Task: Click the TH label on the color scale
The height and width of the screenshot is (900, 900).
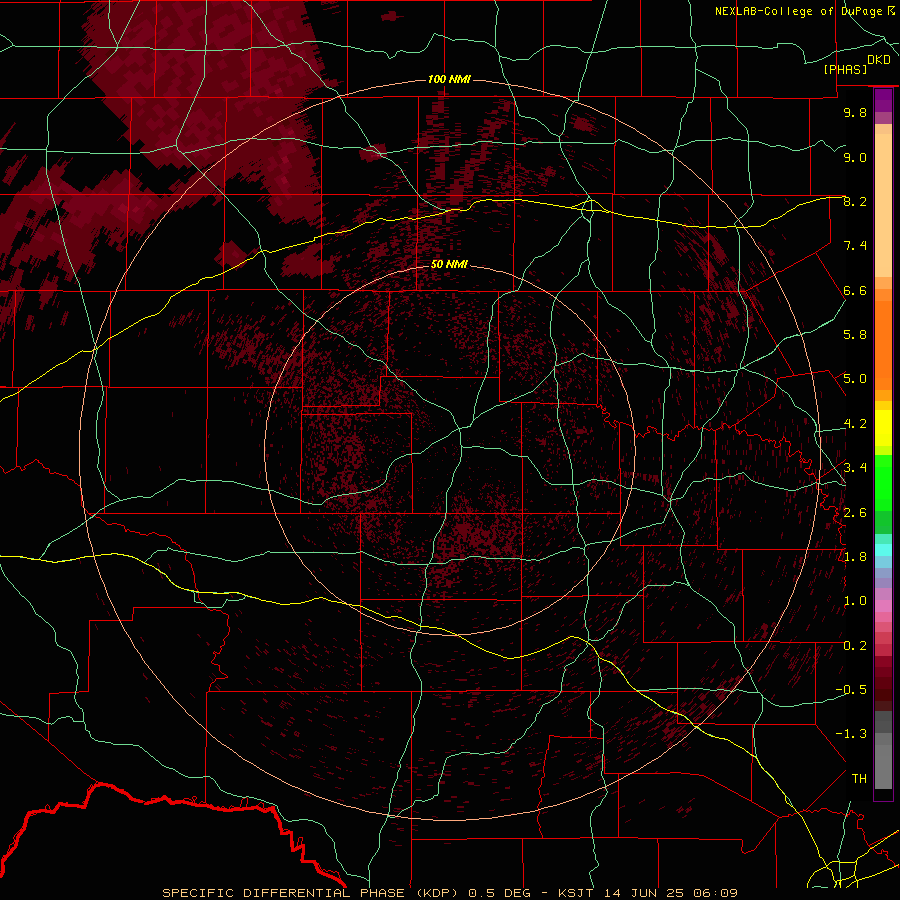Action: point(859,779)
